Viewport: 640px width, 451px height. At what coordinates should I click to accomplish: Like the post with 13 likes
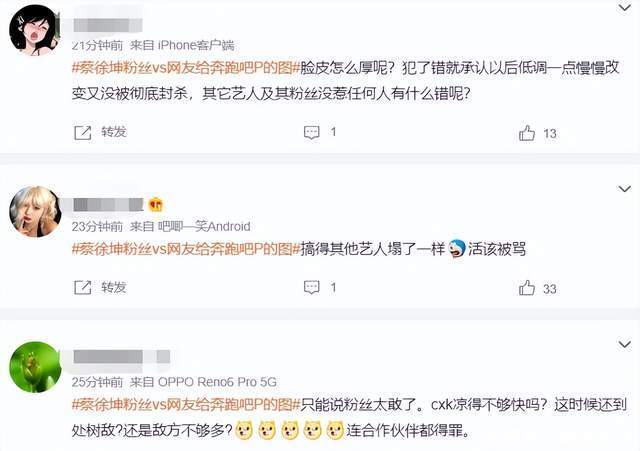coord(527,133)
